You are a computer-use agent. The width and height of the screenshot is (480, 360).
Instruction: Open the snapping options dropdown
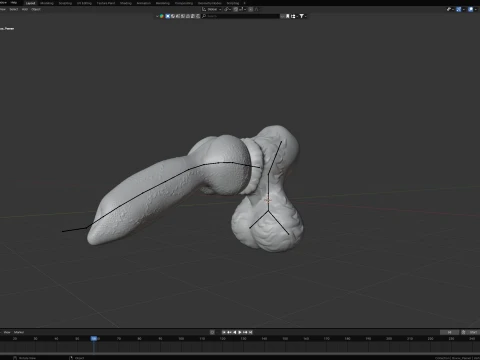pos(243,9)
